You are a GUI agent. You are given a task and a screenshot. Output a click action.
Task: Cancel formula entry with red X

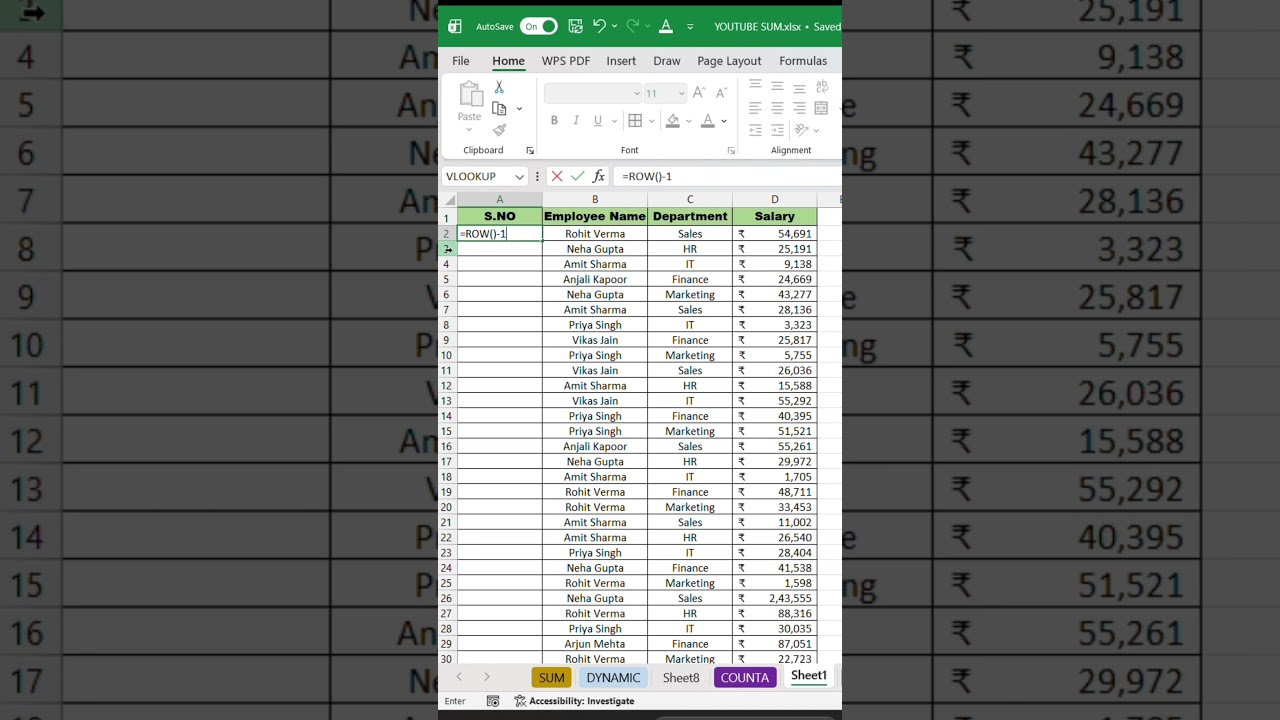[x=557, y=176]
